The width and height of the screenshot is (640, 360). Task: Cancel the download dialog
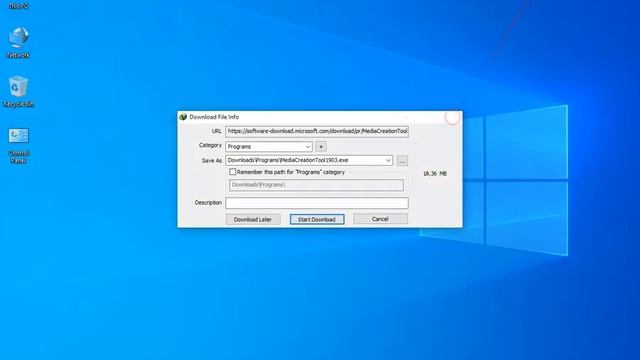[380, 219]
